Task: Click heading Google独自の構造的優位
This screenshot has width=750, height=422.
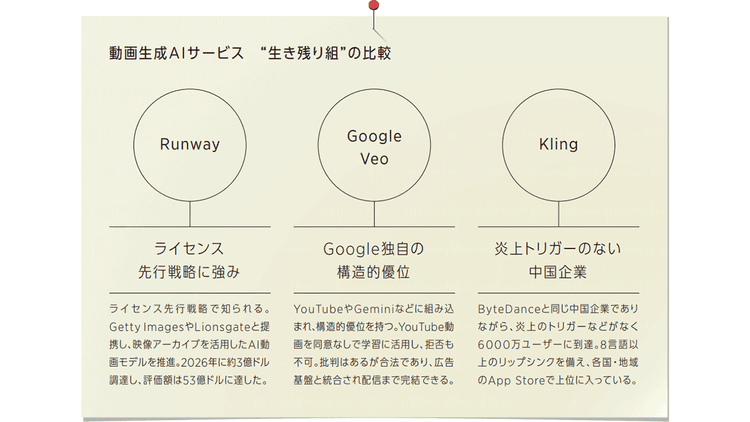Action: pyautogui.click(x=374, y=260)
